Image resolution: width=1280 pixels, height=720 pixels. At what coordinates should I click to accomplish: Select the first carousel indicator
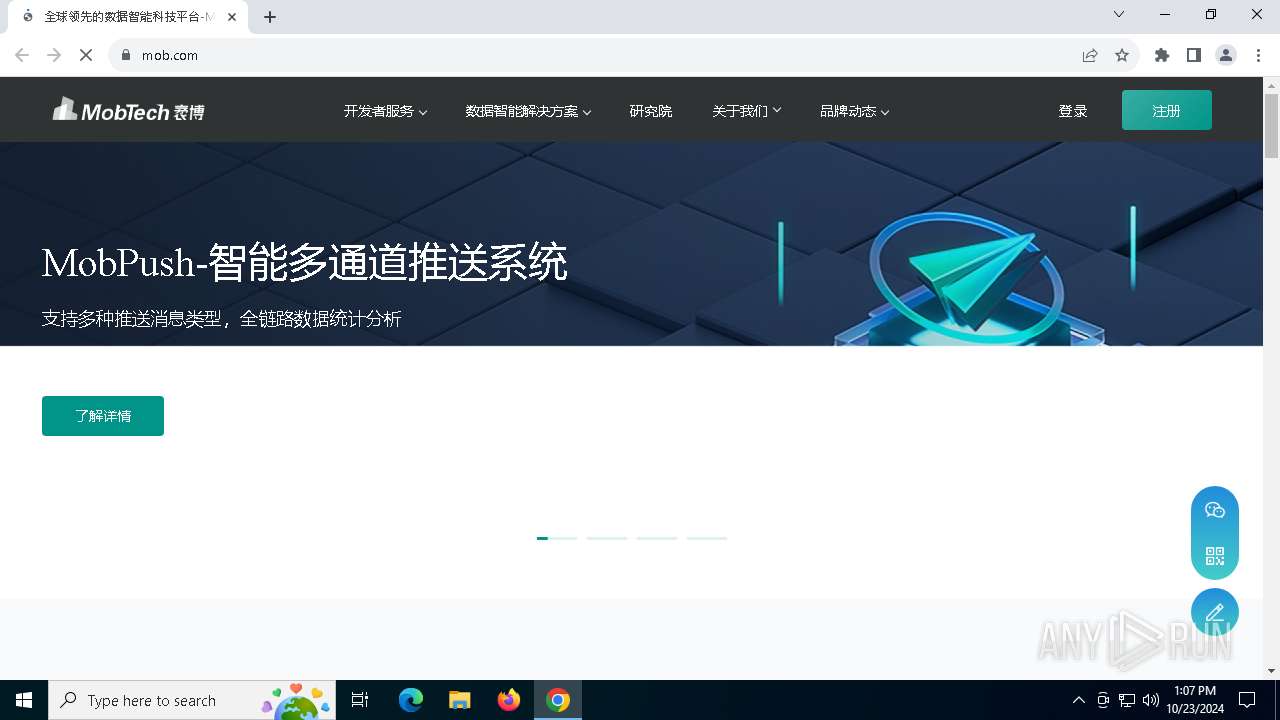(x=557, y=538)
